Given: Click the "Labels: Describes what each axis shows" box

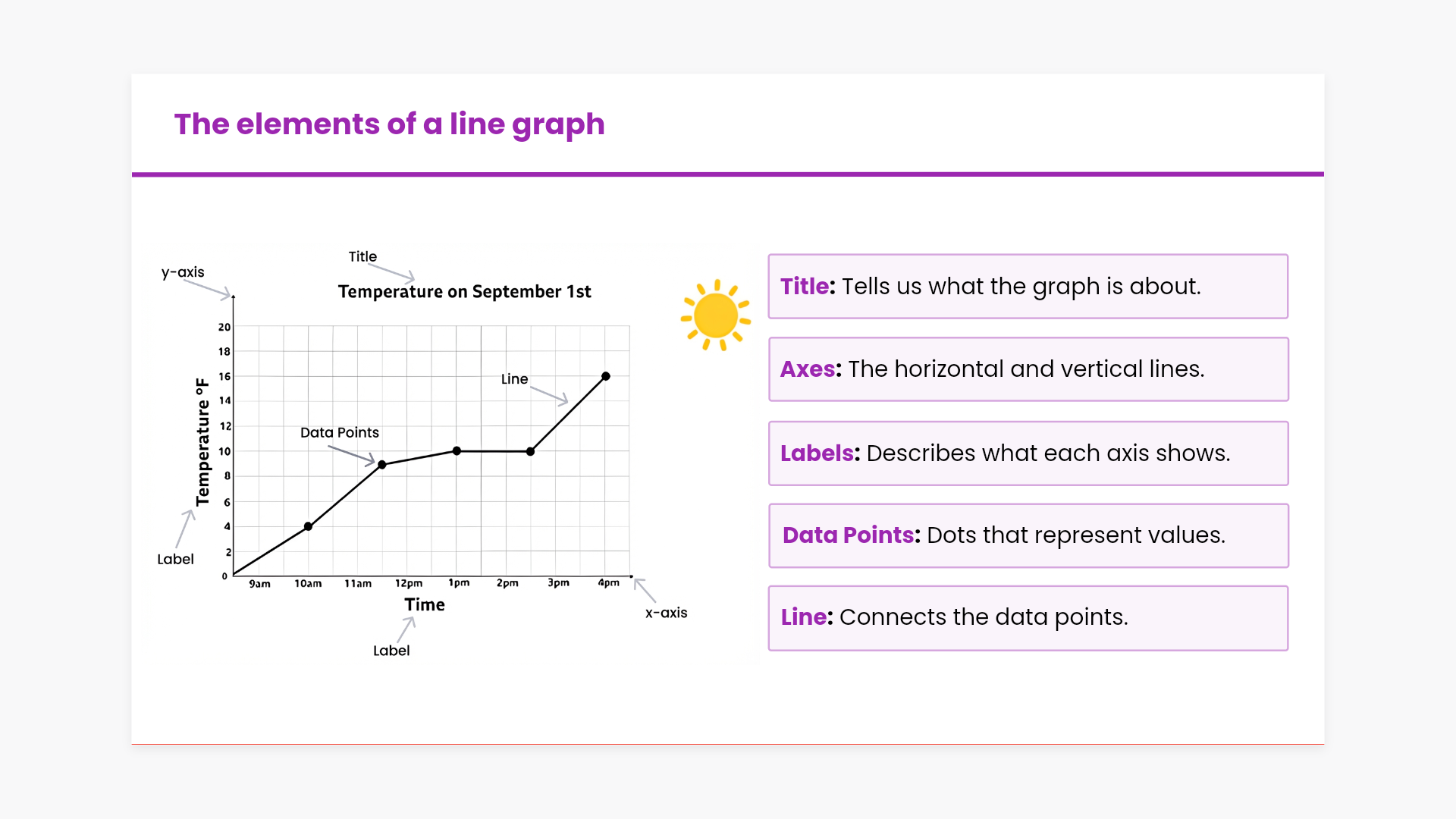Looking at the screenshot, I should pos(1028,453).
